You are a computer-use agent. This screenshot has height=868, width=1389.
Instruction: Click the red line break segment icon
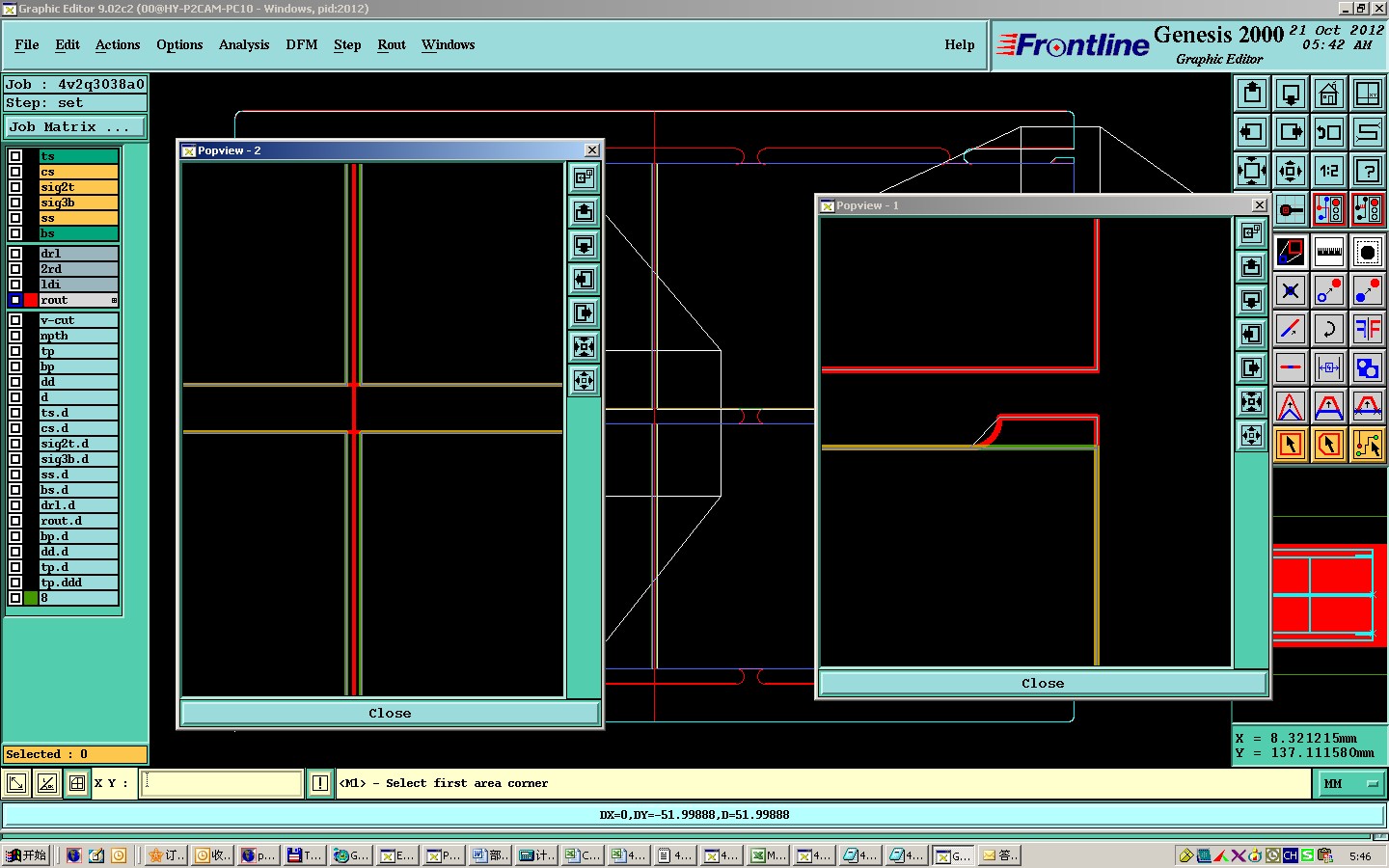[1291, 367]
